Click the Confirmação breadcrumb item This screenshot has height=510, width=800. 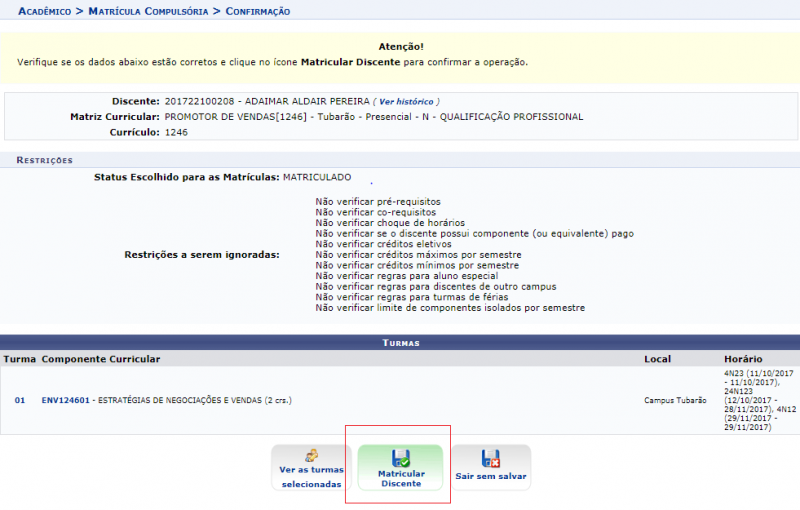(x=257, y=11)
